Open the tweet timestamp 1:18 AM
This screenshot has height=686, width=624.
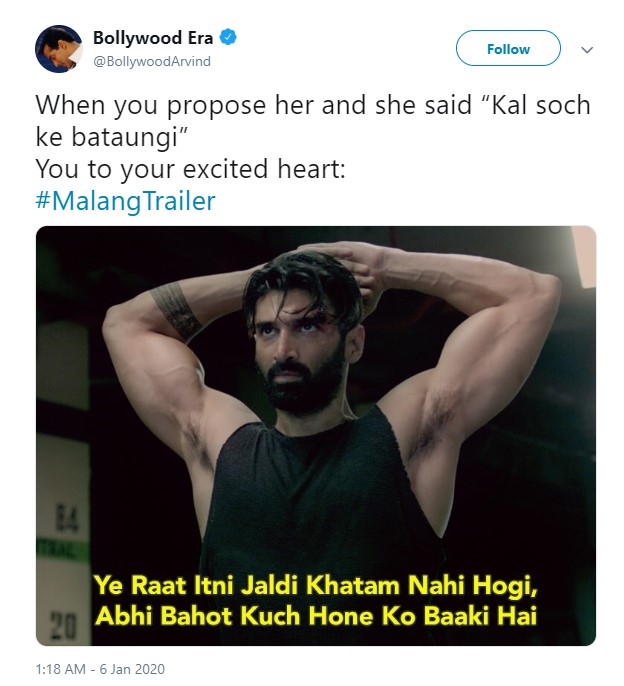point(60,669)
